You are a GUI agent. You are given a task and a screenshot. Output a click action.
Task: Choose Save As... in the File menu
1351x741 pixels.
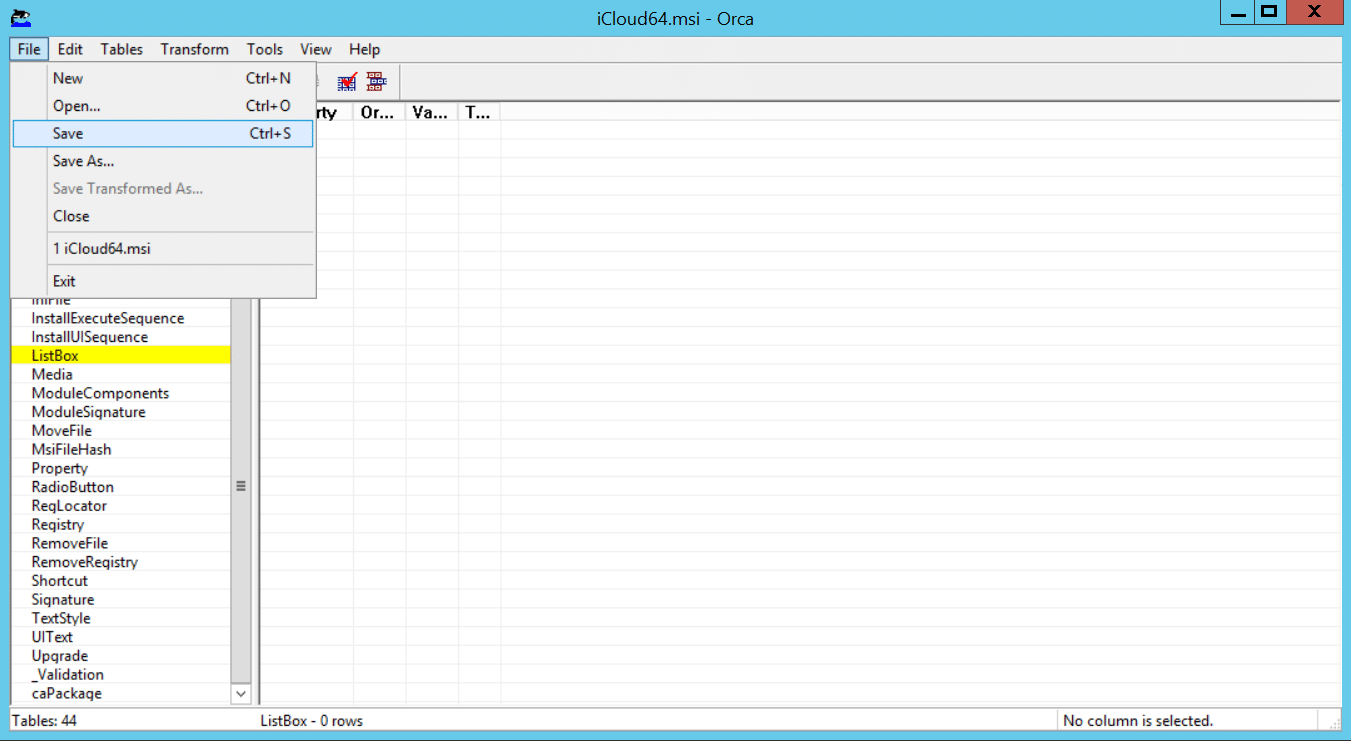[x=163, y=161]
